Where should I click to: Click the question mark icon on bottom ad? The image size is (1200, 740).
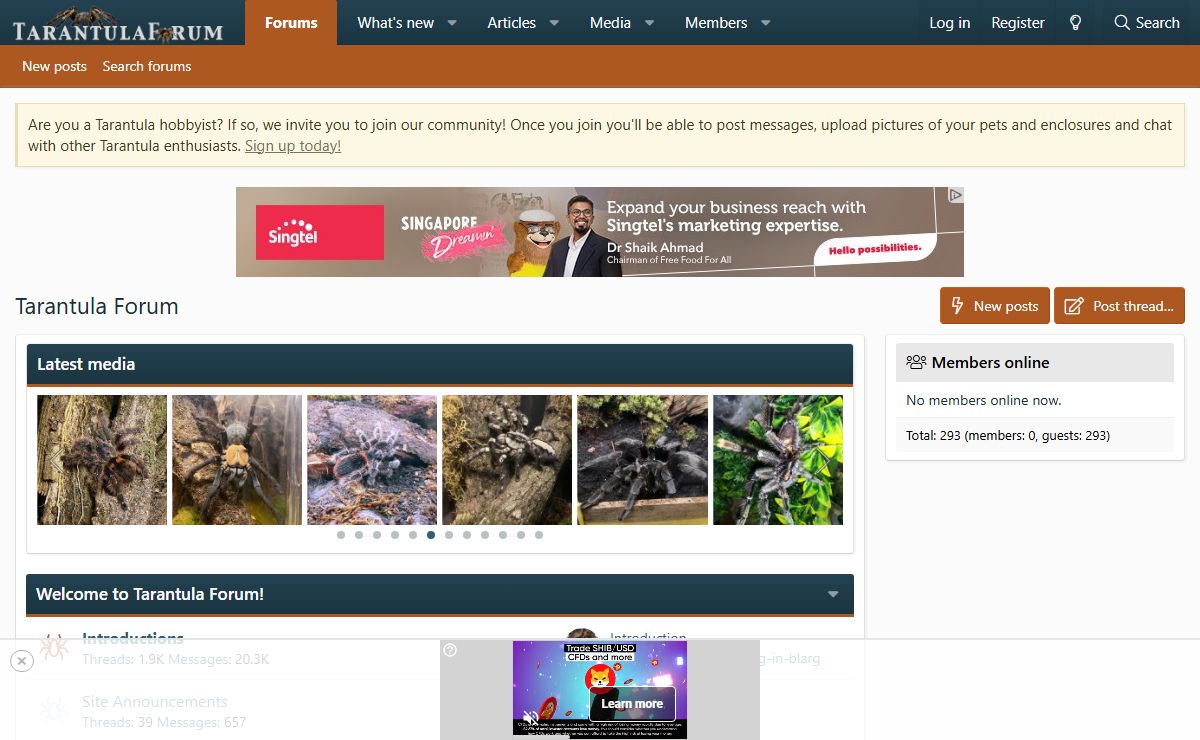point(450,650)
